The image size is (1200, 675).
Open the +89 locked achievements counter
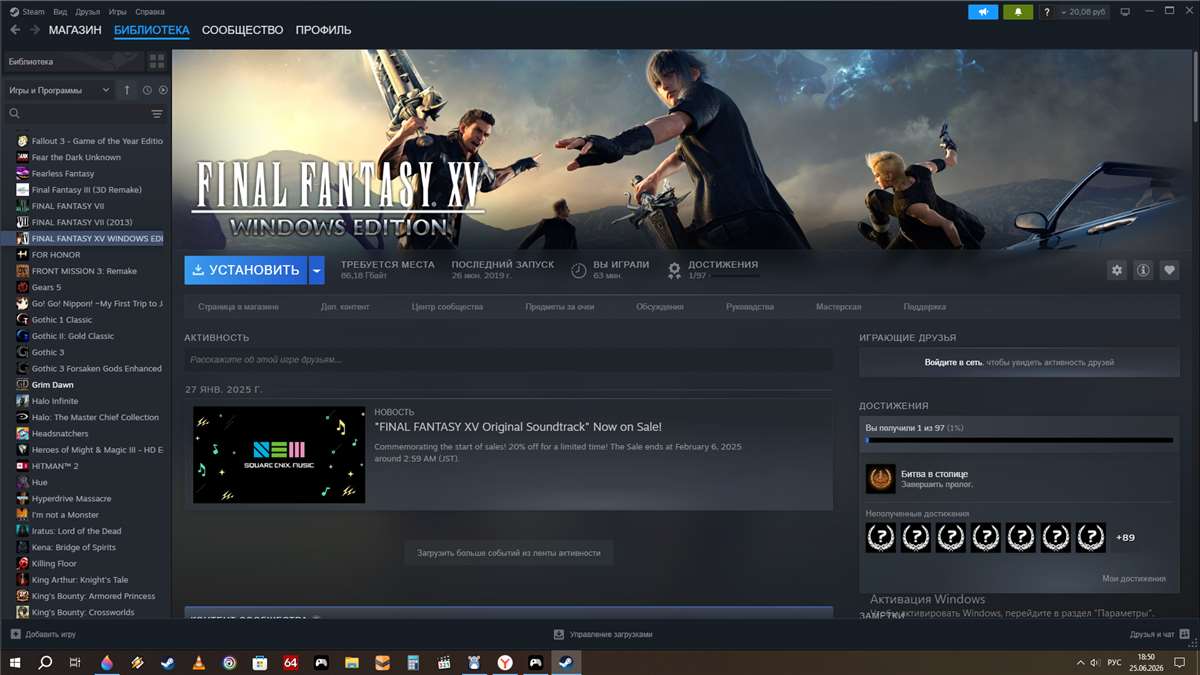point(1125,537)
